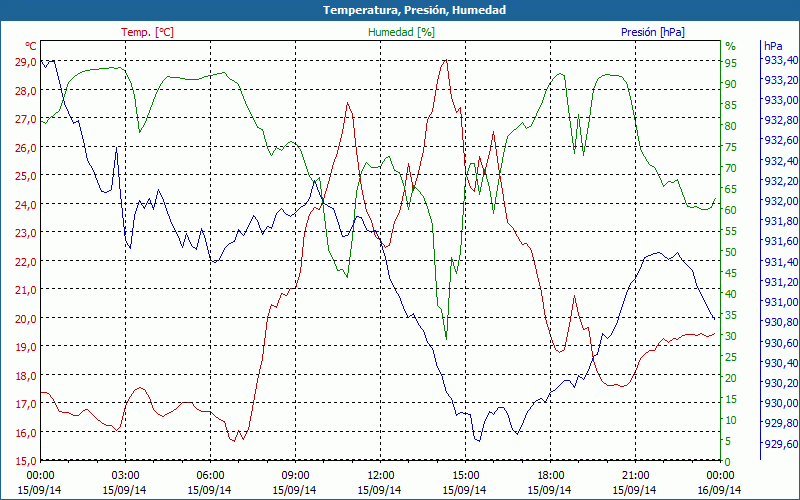Click the humidity axis value '55'

(x=731, y=231)
